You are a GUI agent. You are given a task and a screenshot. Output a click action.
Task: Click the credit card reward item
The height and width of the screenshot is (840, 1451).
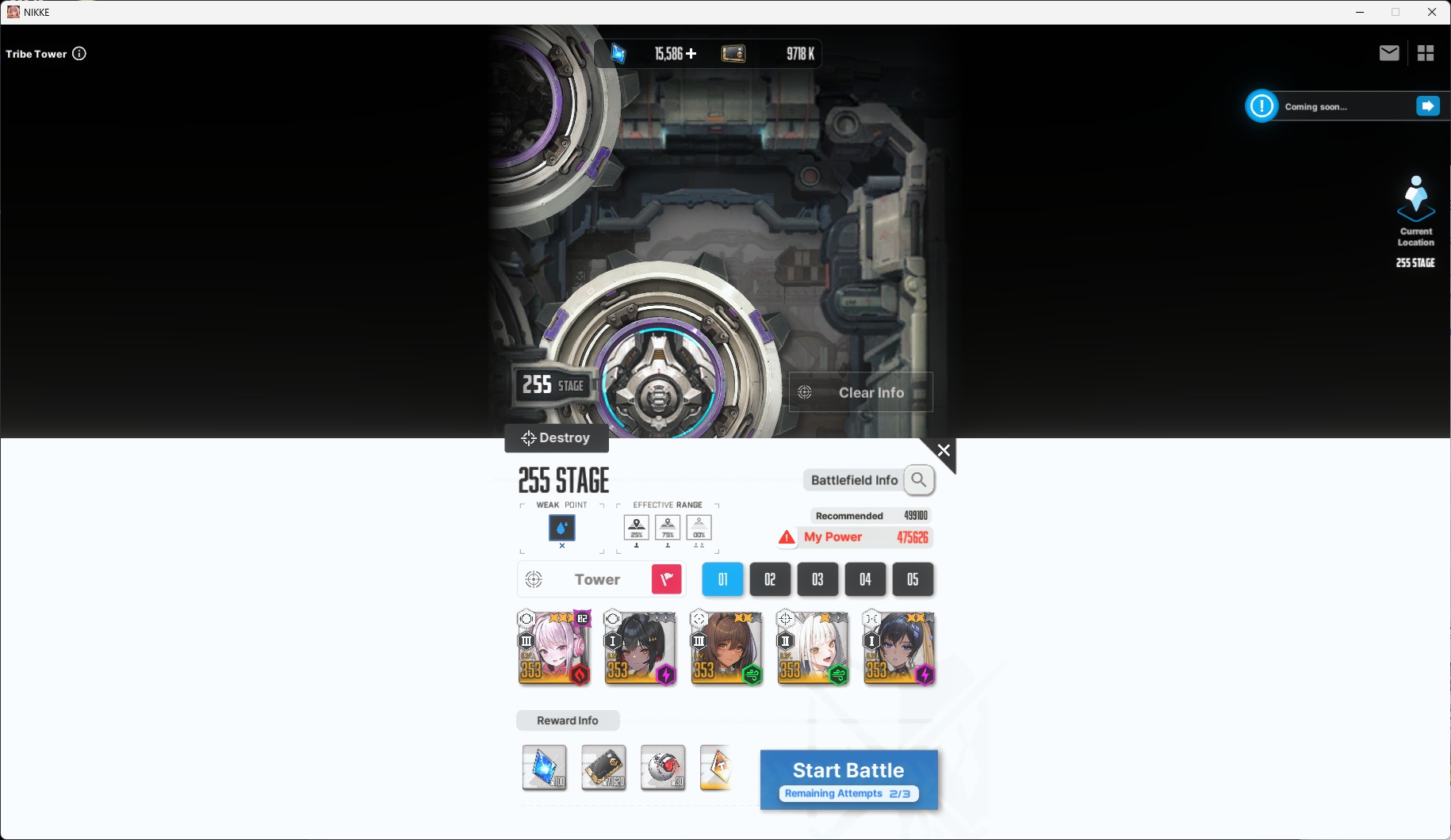[x=604, y=767]
